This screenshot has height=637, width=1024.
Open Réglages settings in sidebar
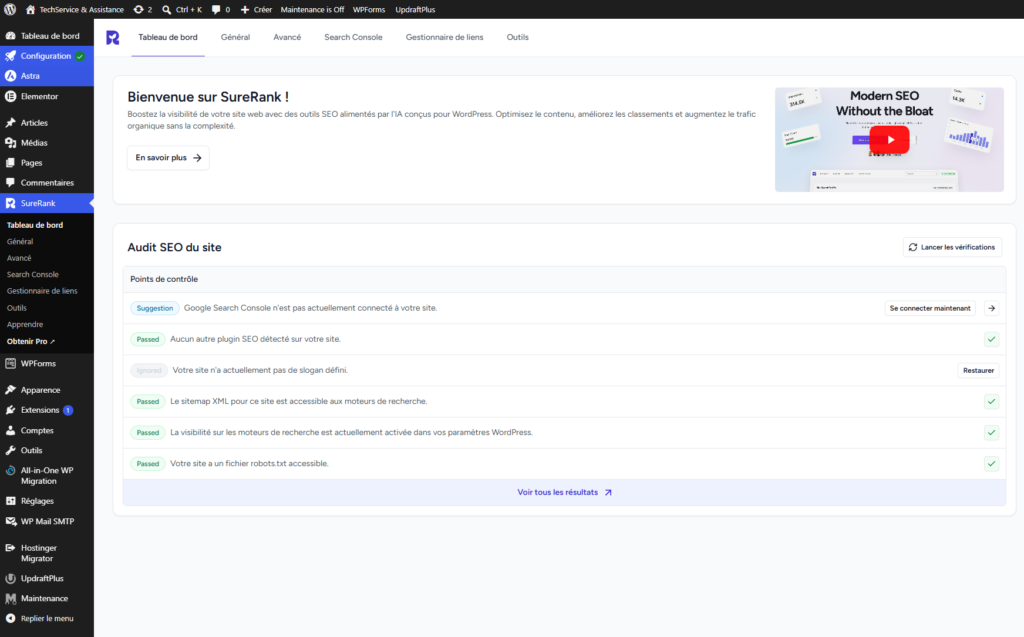[x=46, y=501]
